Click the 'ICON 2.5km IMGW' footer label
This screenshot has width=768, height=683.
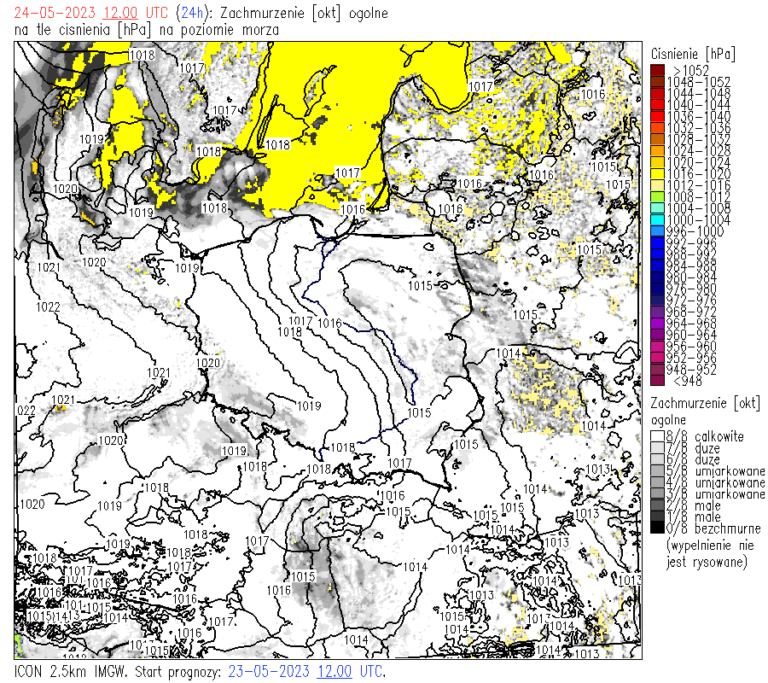click(x=70, y=671)
